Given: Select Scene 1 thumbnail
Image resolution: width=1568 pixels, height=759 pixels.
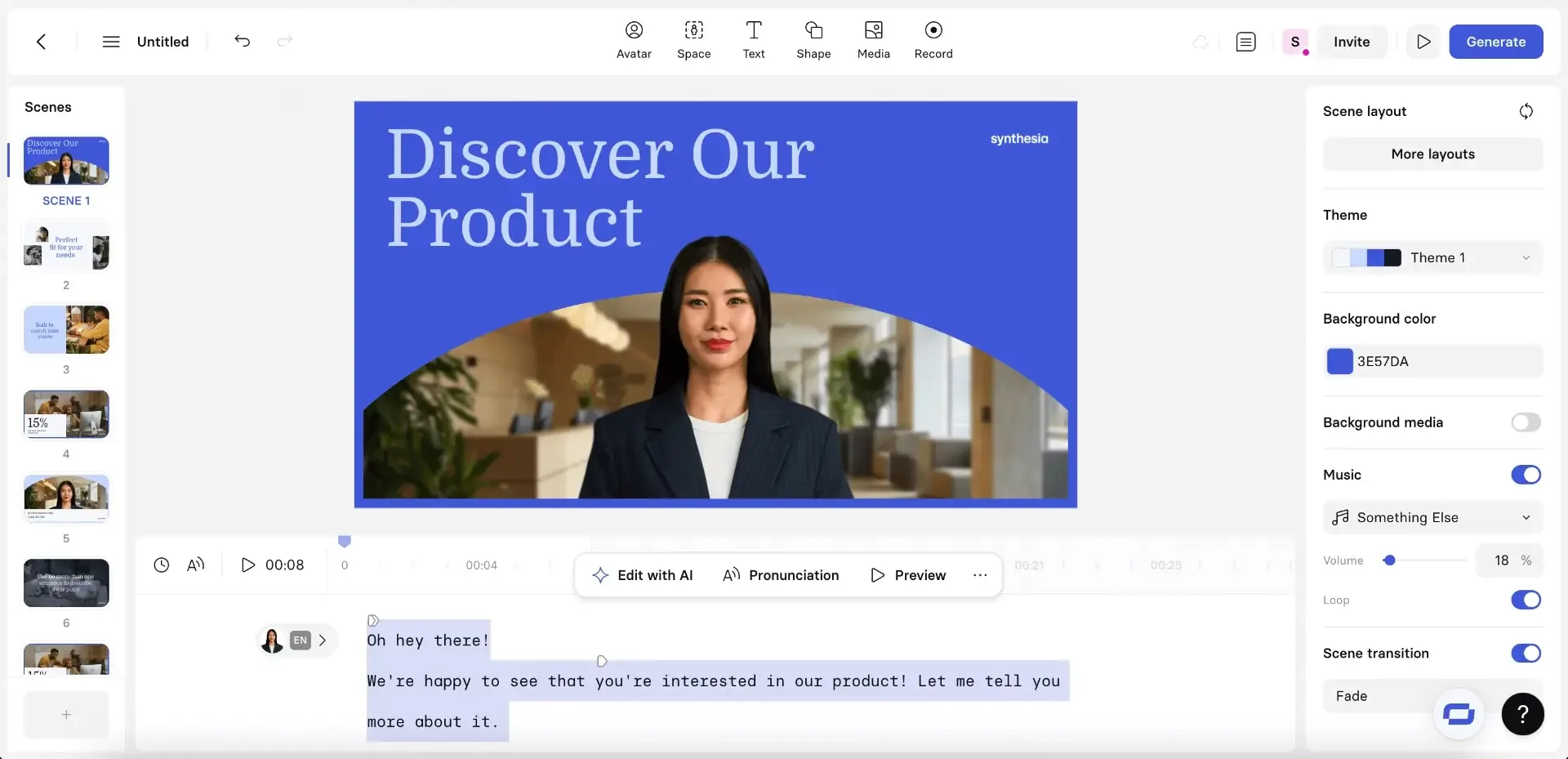Looking at the screenshot, I should [66, 161].
